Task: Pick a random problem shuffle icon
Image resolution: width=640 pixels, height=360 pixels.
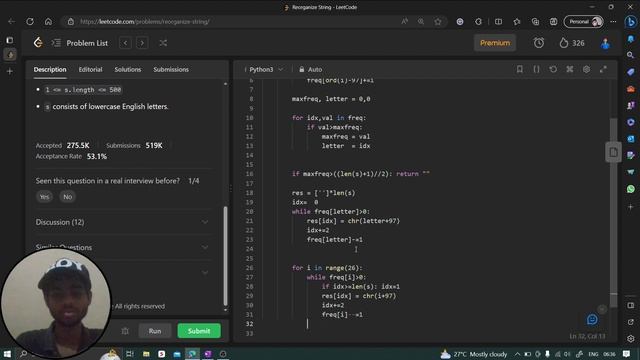Action: pyautogui.click(x=163, y=43)
